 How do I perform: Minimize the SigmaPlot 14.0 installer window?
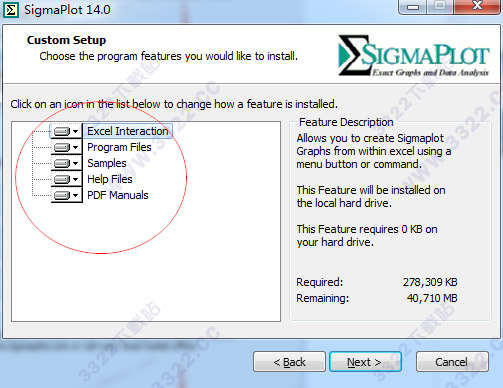(x=413, y=6)
